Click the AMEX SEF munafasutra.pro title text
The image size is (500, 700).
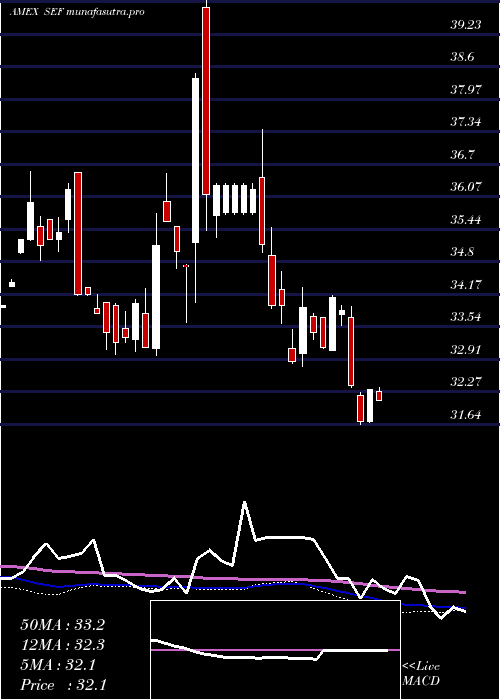(x=77, y=12)
